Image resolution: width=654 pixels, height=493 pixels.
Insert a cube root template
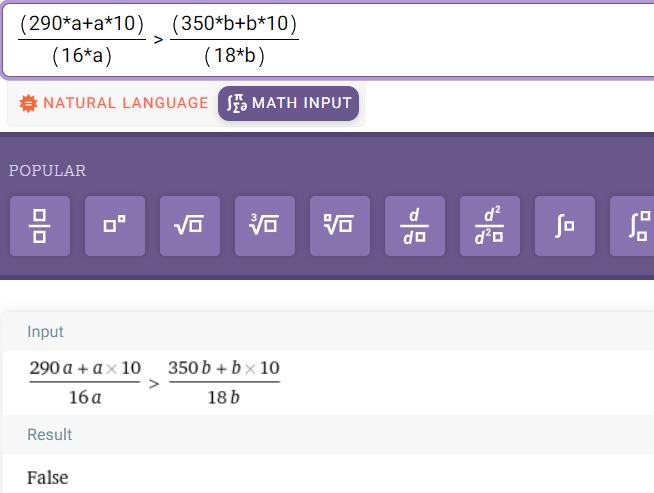coord(265,226)
